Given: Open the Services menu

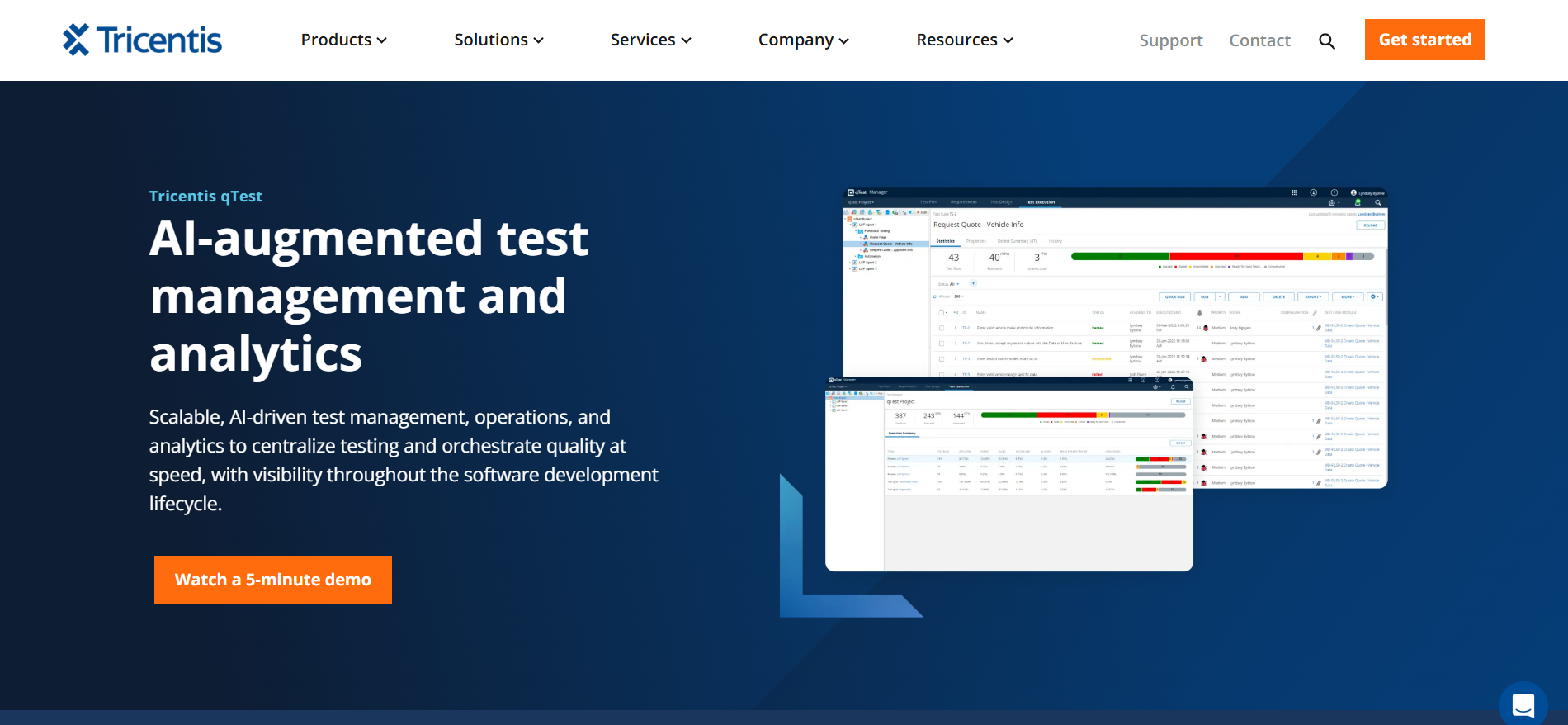Looking at the screenshot, I should (x=650, y=40).
